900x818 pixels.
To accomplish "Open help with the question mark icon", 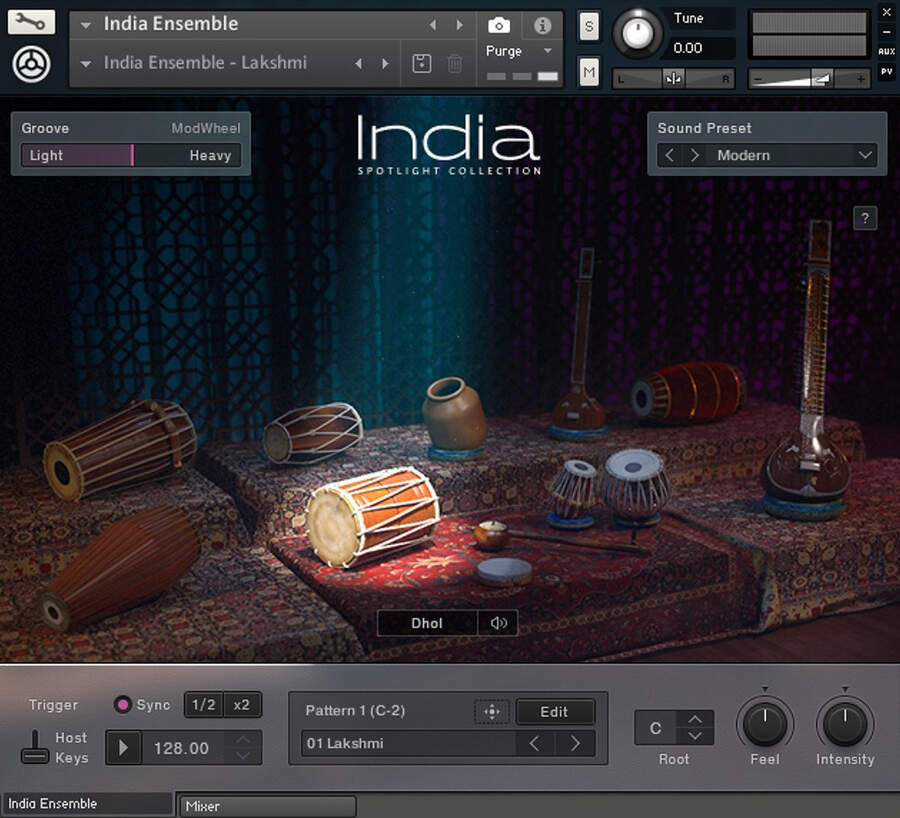I will click(x=865, y=218).
